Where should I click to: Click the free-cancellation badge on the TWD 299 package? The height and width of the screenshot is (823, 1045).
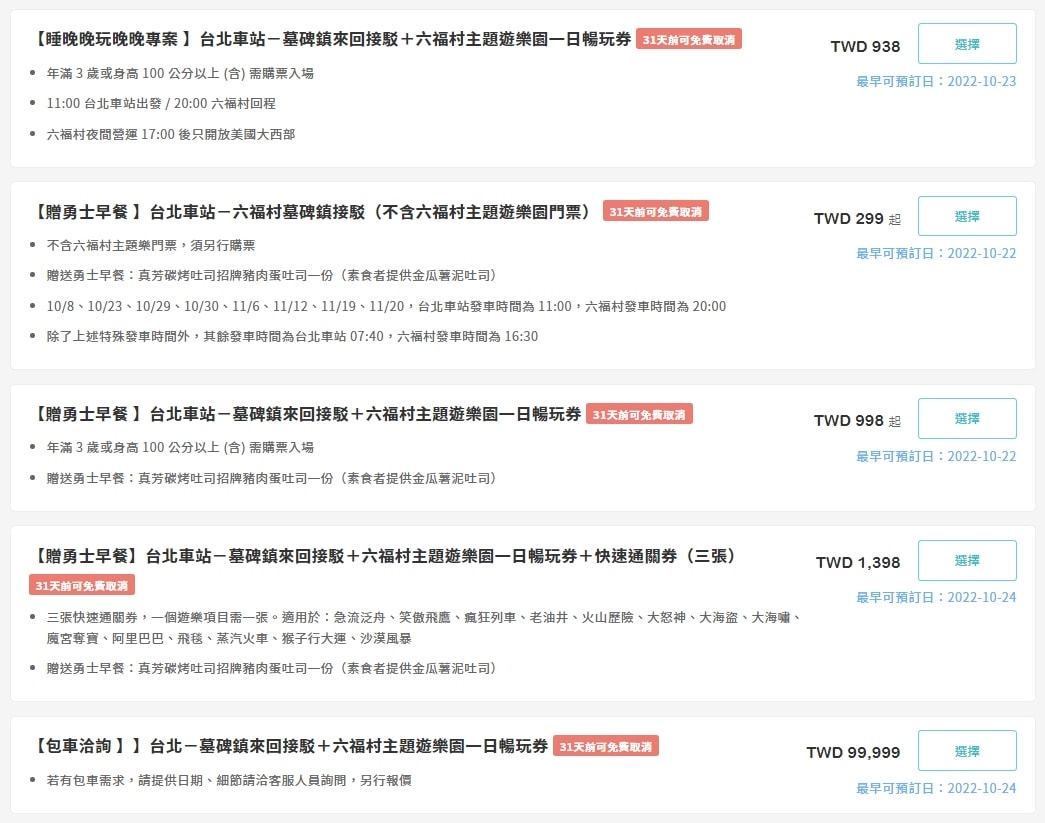click(x=655, y=211)
